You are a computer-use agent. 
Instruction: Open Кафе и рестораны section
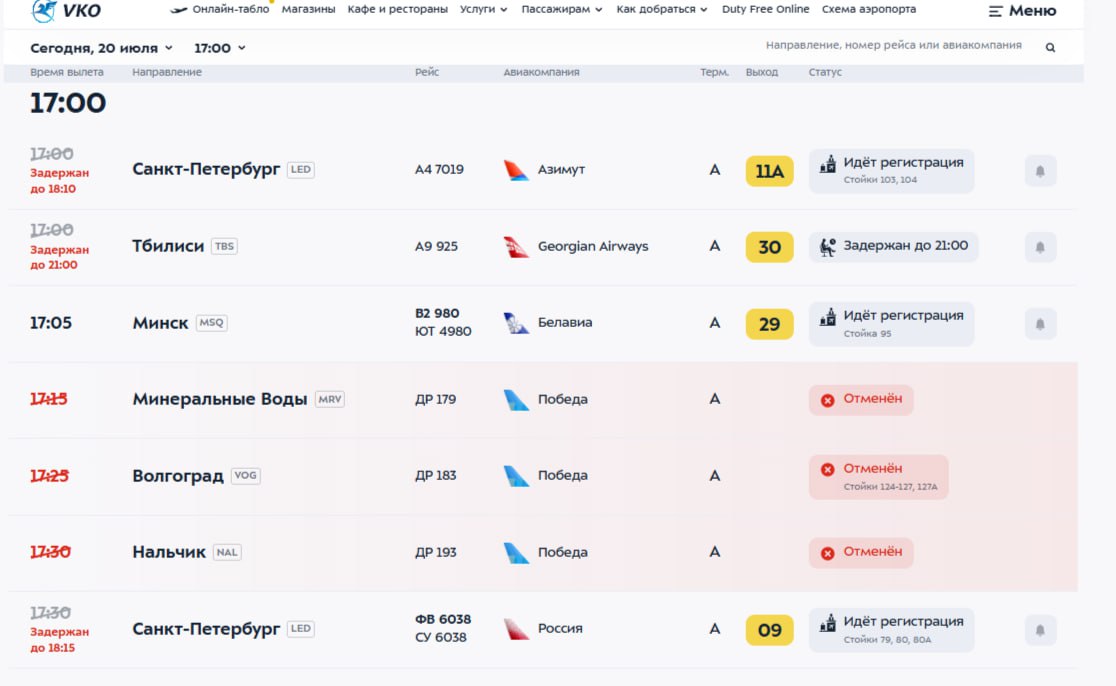click(x=397, y=9)
